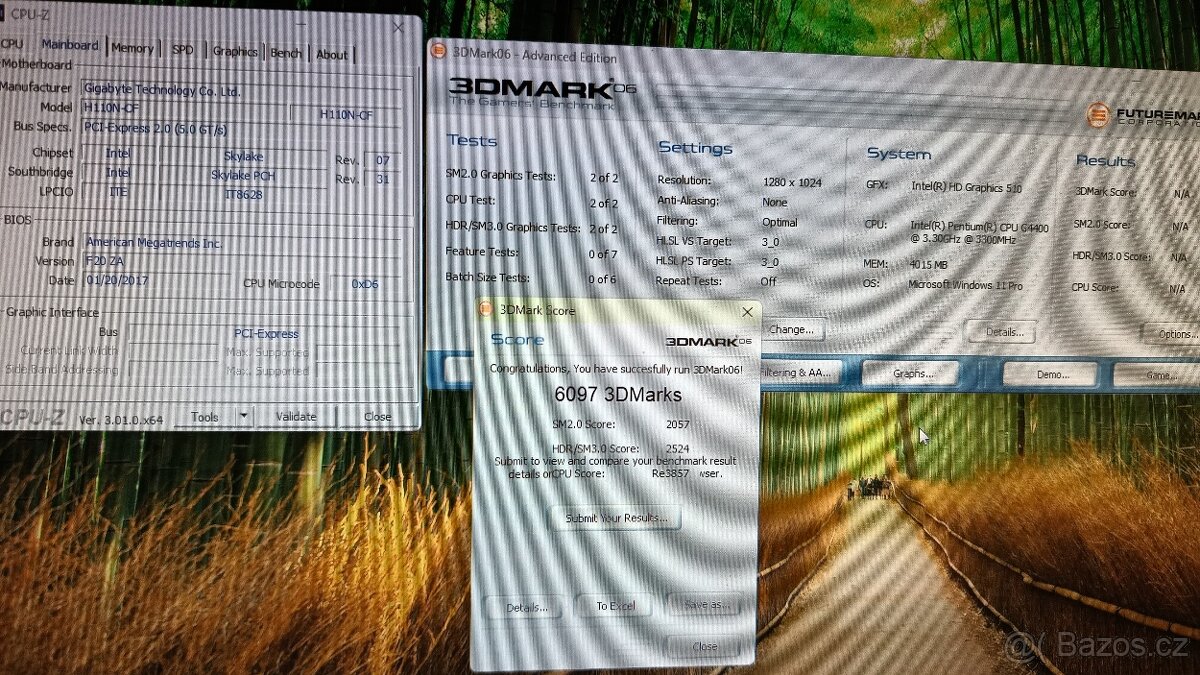Viewport: 1200px width, 675px height.
Task: Click the HDR/SM3.0 Score value 2524
Action: pos(677,448)
